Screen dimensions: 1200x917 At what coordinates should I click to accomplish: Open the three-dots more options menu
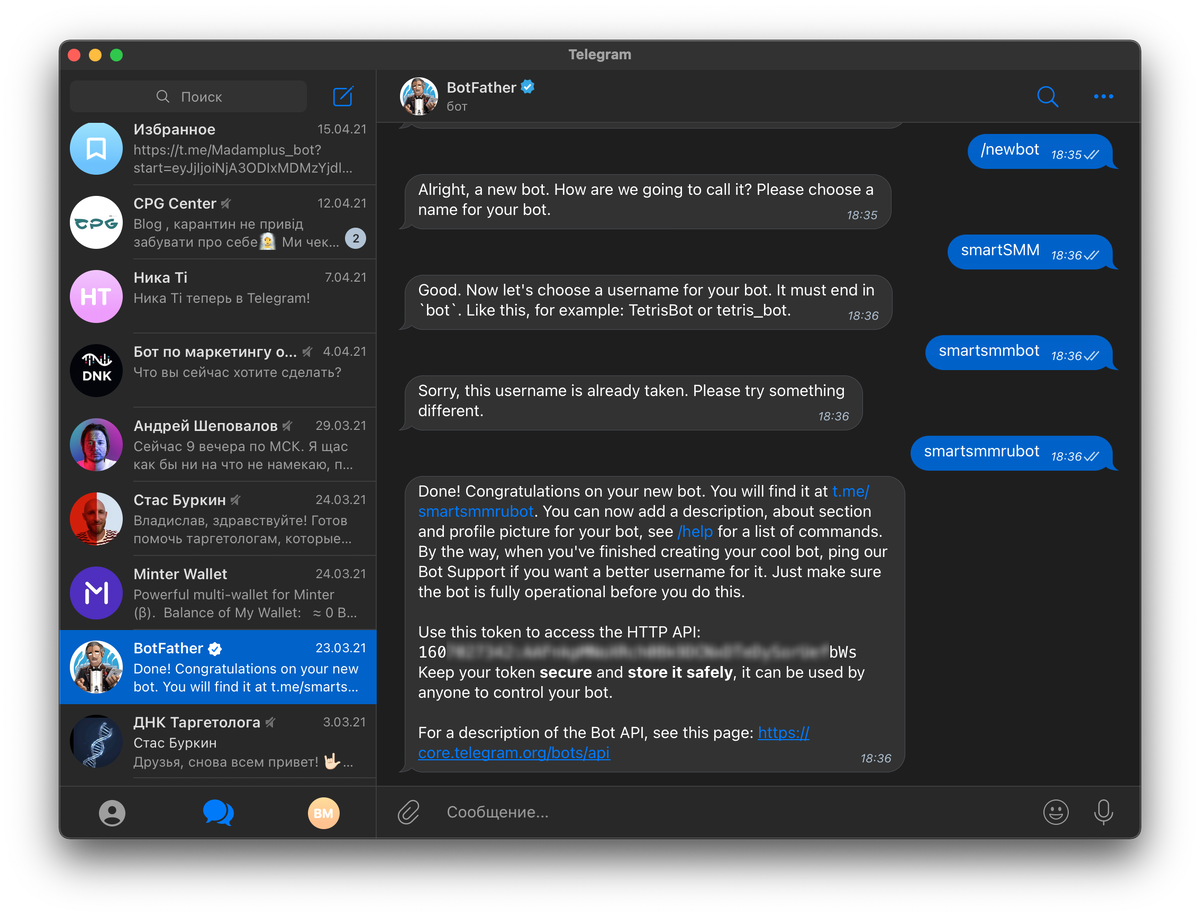tap(1103, 97)
